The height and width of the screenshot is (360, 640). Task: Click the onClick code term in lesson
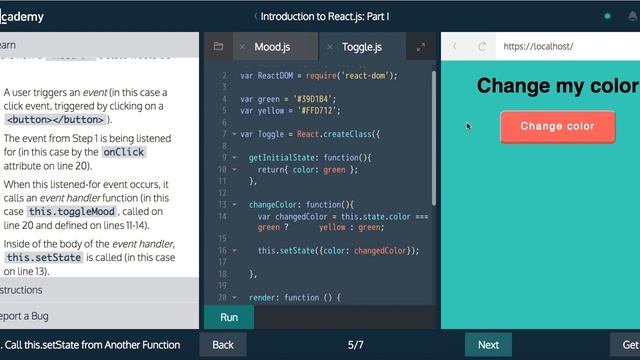[x=124, y=152]
